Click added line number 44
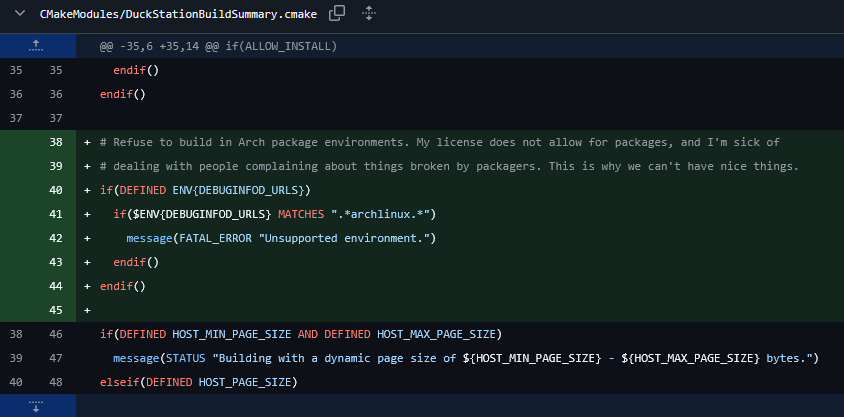This screenshot has height=417, width=844. 55,286
